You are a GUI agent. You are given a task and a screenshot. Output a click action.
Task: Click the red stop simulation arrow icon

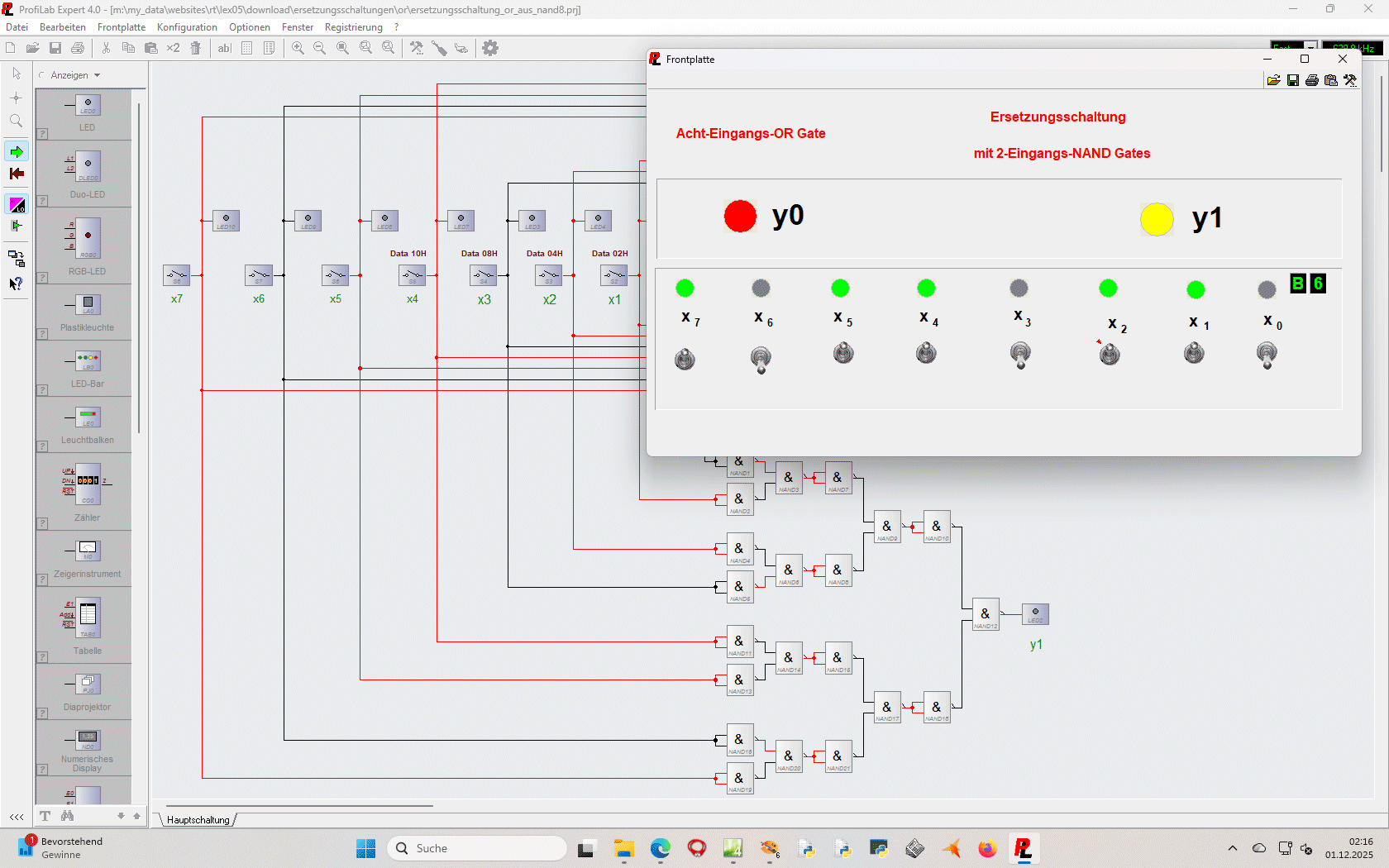[x=17, y=174]
